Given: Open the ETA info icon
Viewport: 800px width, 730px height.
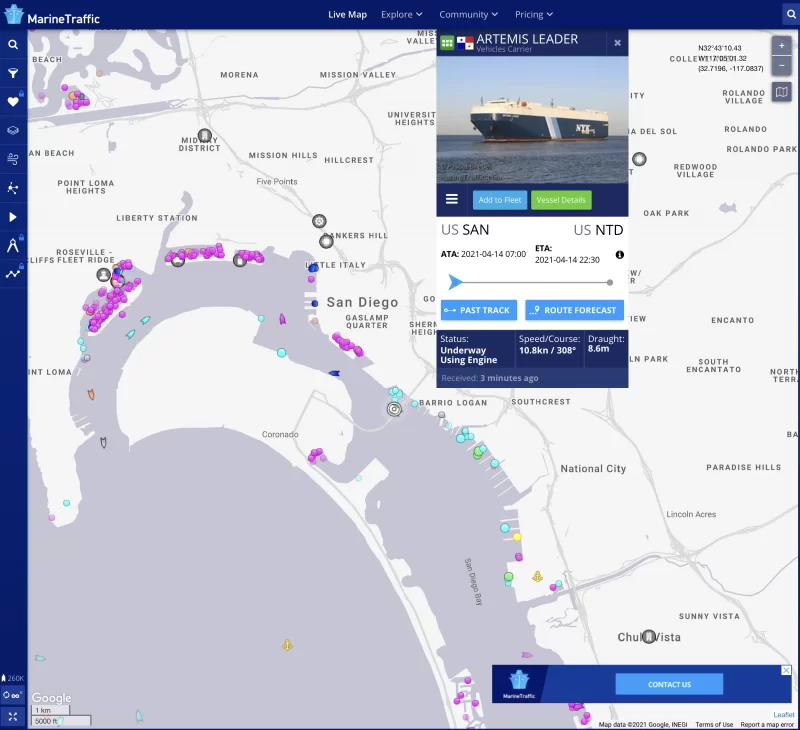Looking at the screenshot, I should pyautogui.click(x=619, y=255).
